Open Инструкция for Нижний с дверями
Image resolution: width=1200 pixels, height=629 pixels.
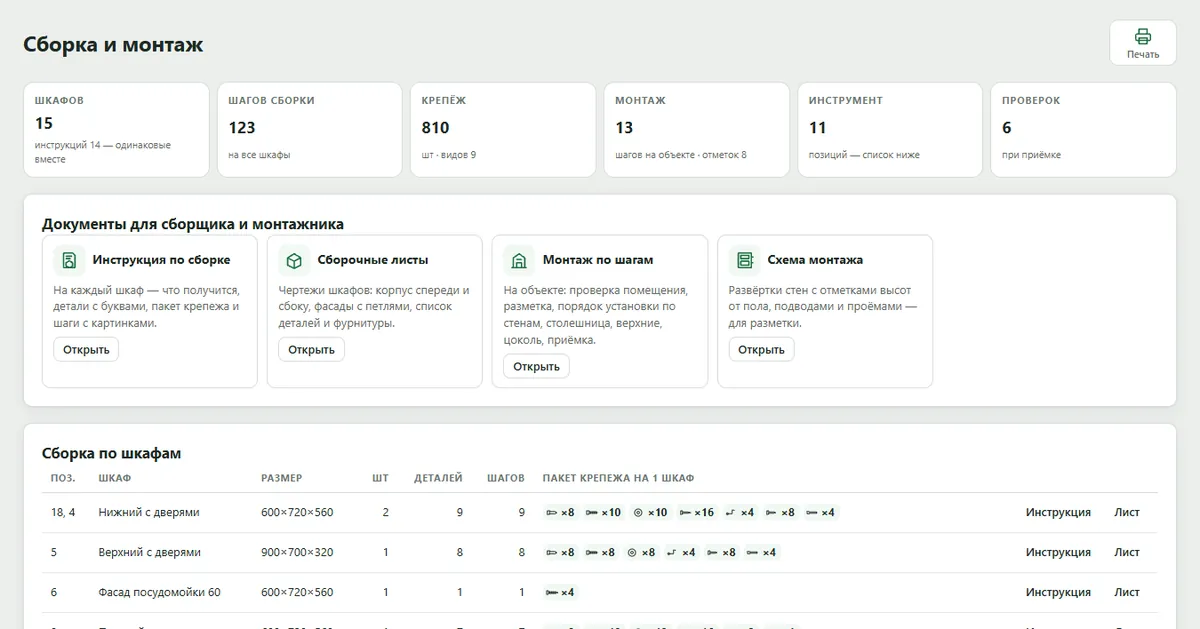(1058, 512)
